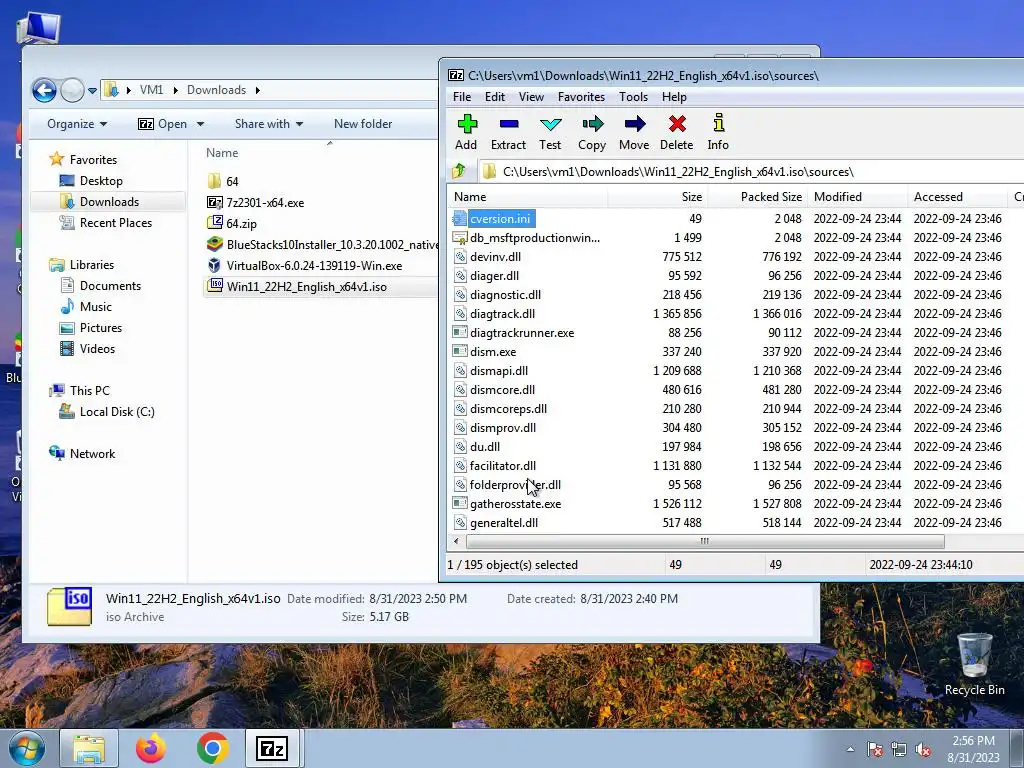Open the View menu in 7-Zip
Image resolution: width=1024 pixels, height=768 pixels.
[x=531, y=97]
